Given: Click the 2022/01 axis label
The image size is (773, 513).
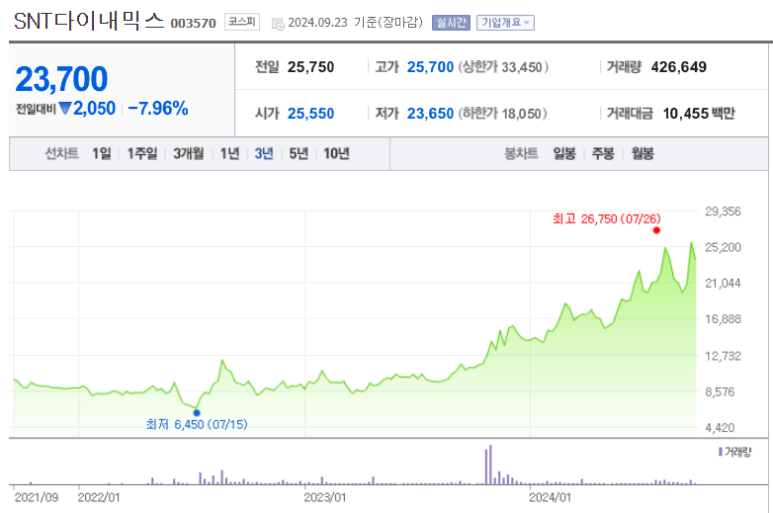Looking at the screenshot, I should (x=99, y=497).
